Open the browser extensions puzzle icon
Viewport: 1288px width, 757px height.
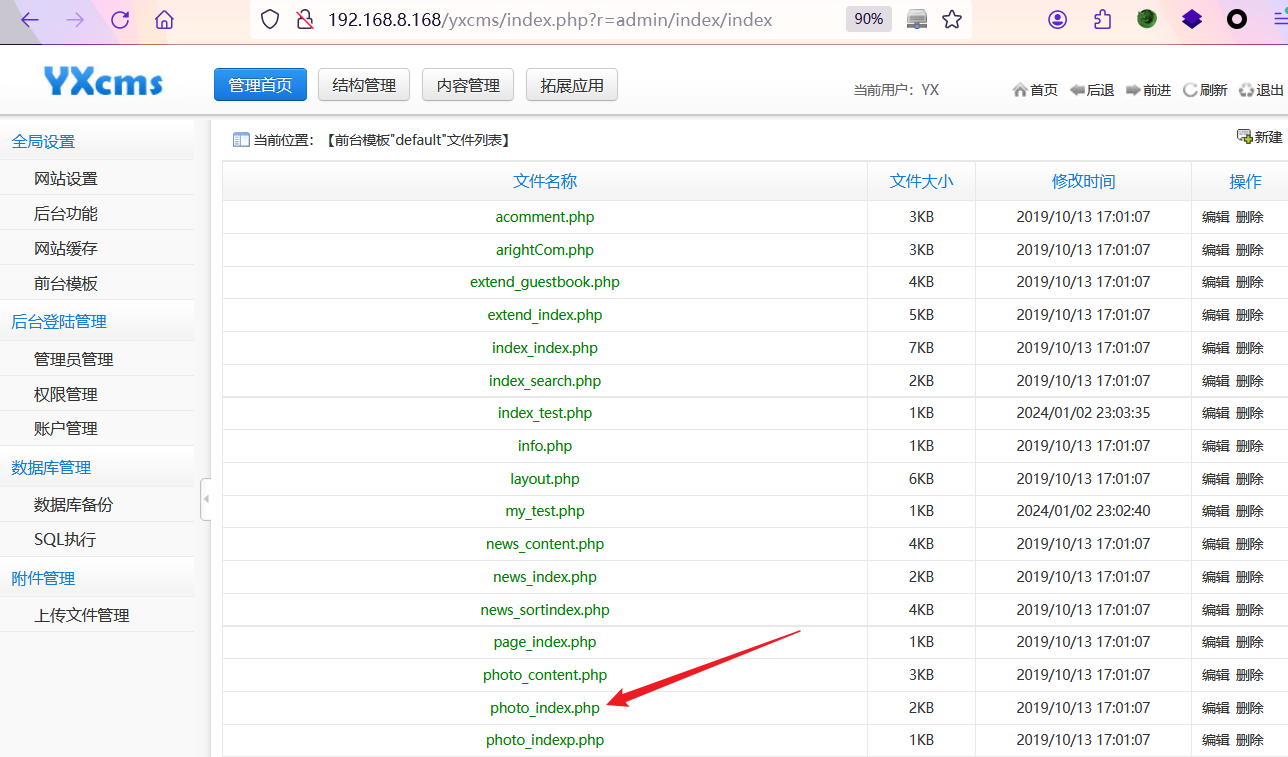(x=1102, y=19)
